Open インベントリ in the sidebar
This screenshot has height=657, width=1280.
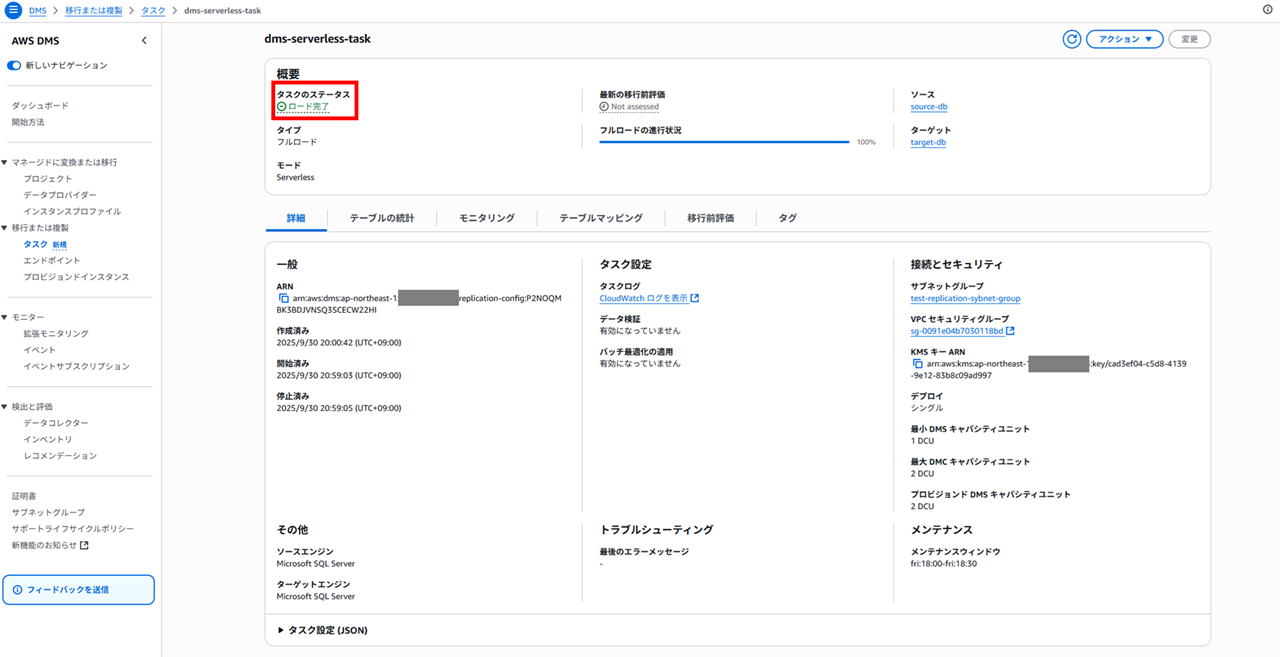[48, 439]
